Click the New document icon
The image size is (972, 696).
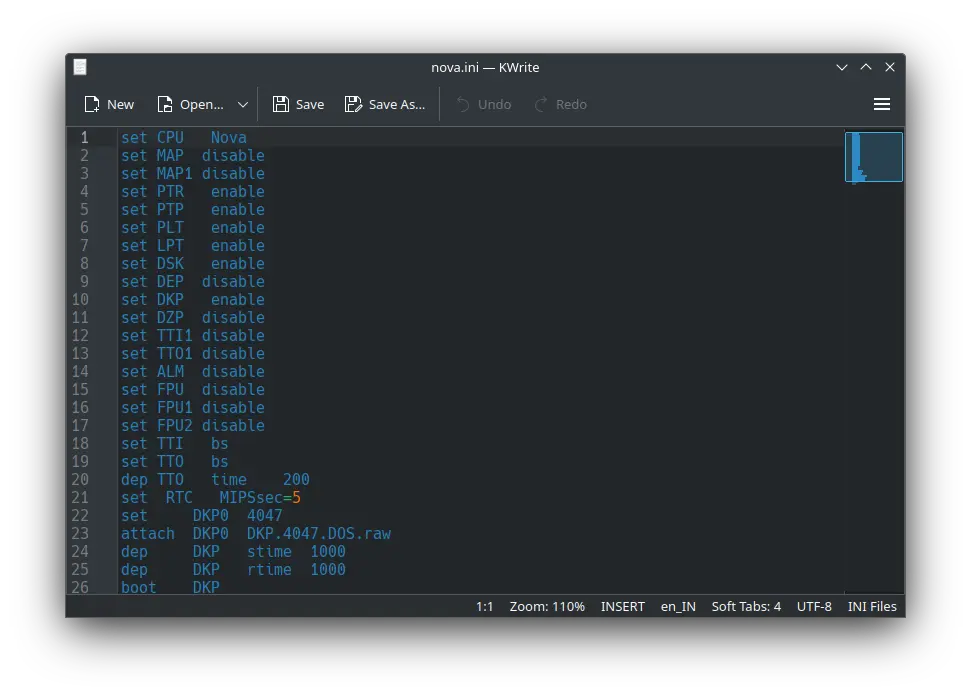pos(93,104)
